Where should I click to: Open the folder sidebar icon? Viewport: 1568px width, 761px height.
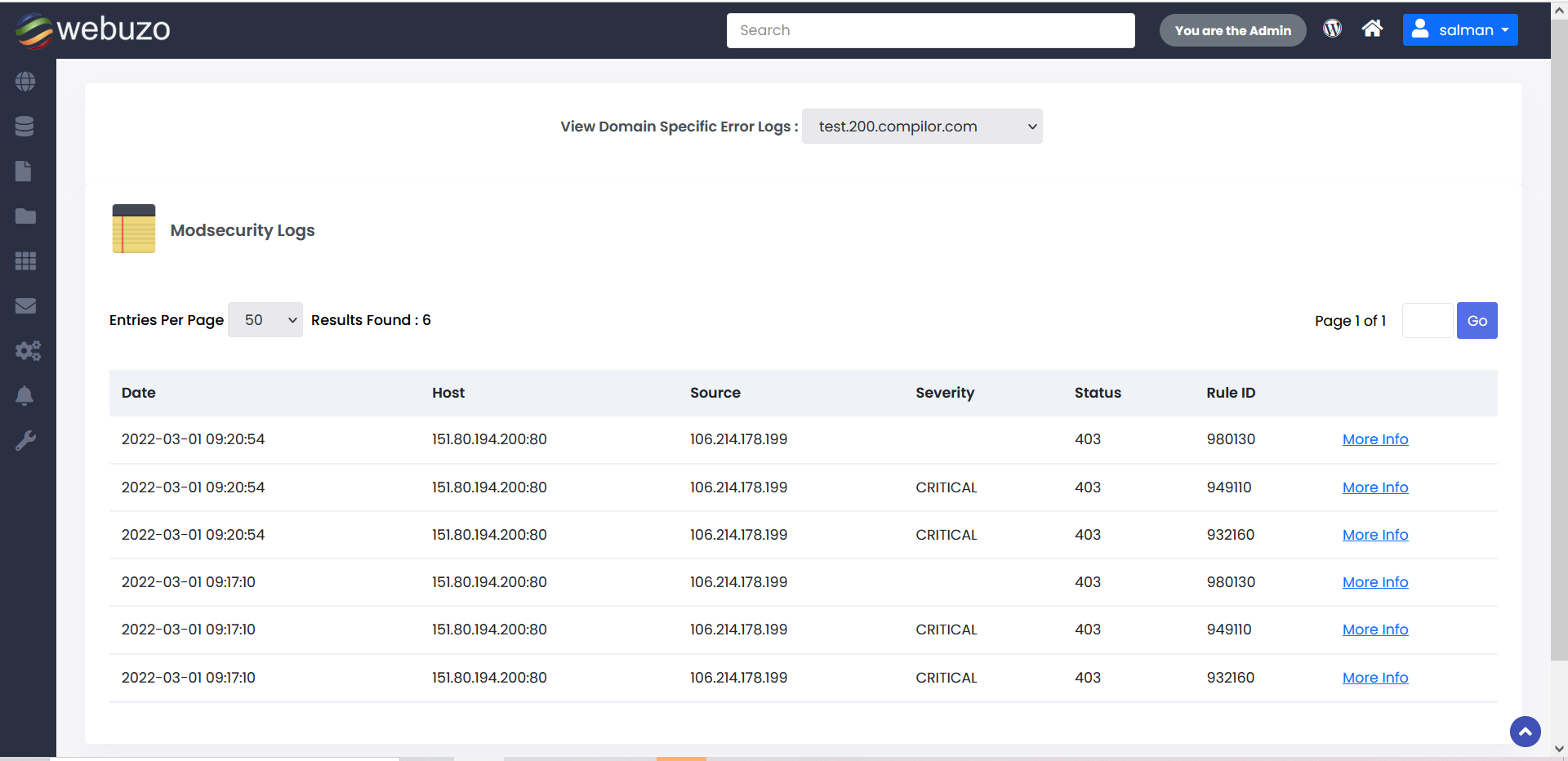(x=25, y=216)
